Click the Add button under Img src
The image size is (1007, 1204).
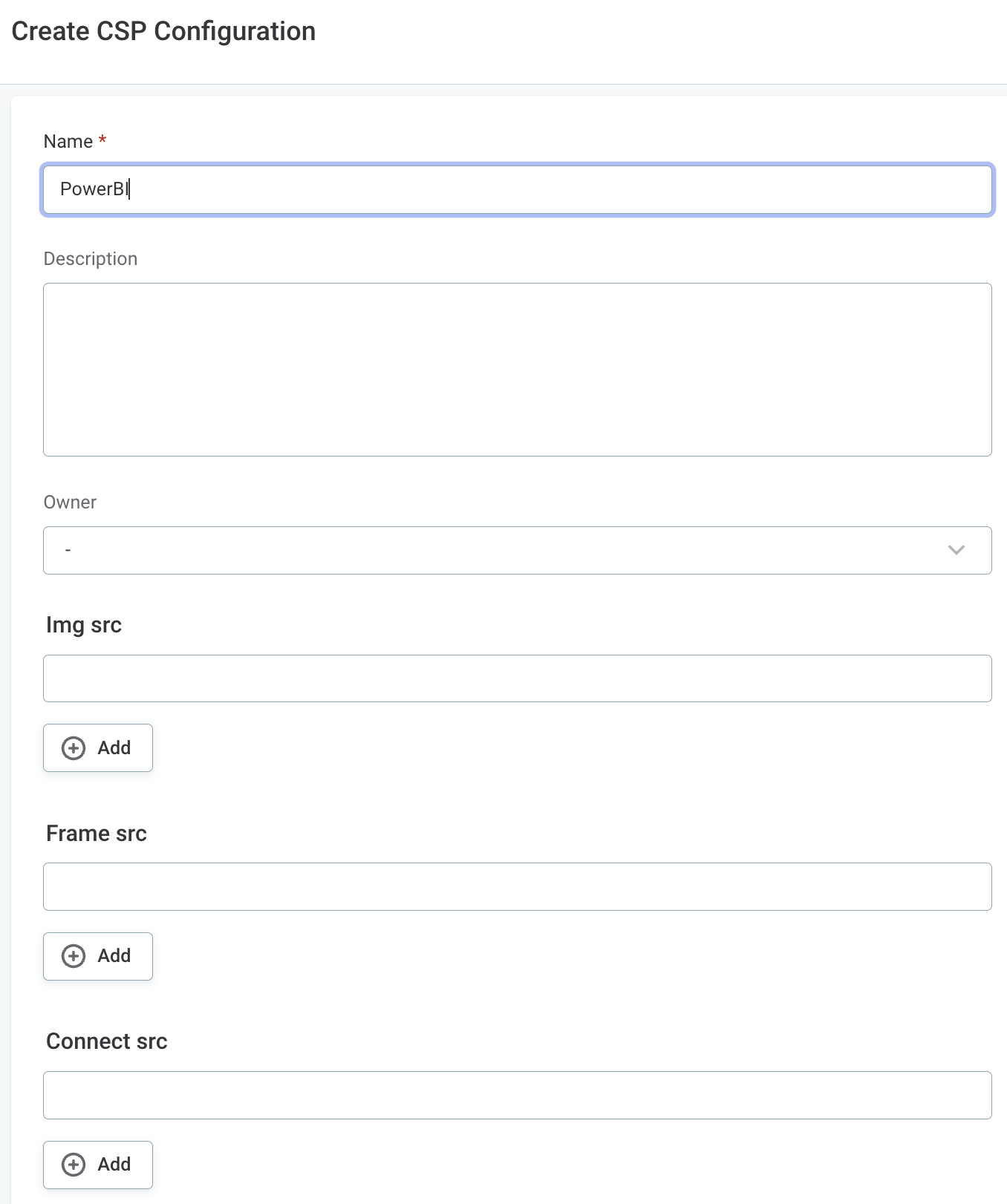click(97, 747)
